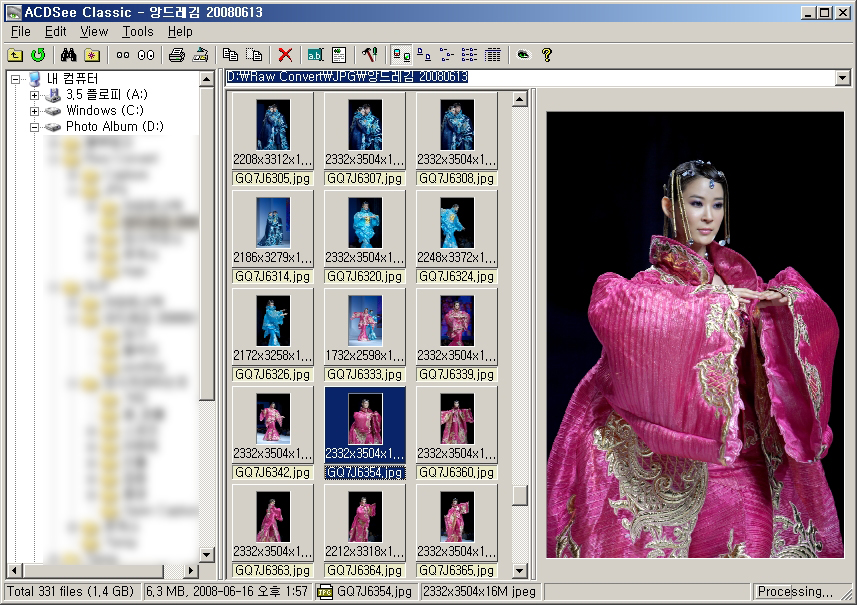The width and height of the screenshot is (857, 605).
Task: Acquire image from scanner icon
Action: (200, 55)
